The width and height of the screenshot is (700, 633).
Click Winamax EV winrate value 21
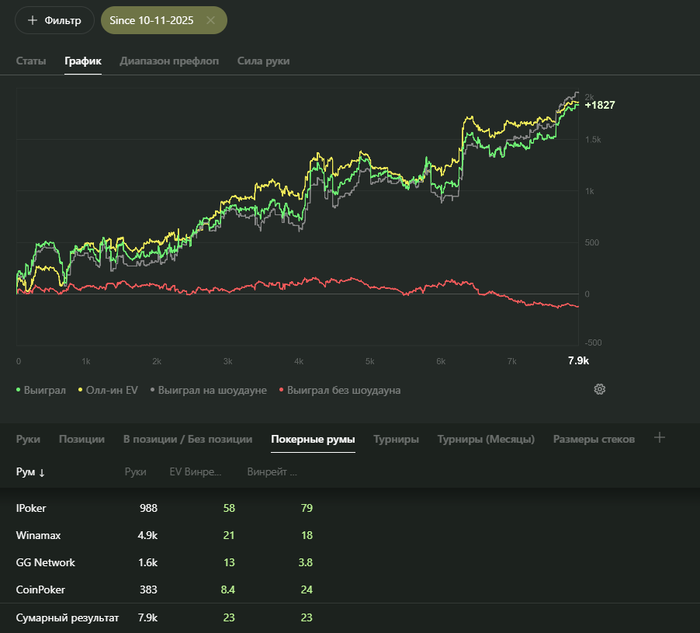(229, 535)
